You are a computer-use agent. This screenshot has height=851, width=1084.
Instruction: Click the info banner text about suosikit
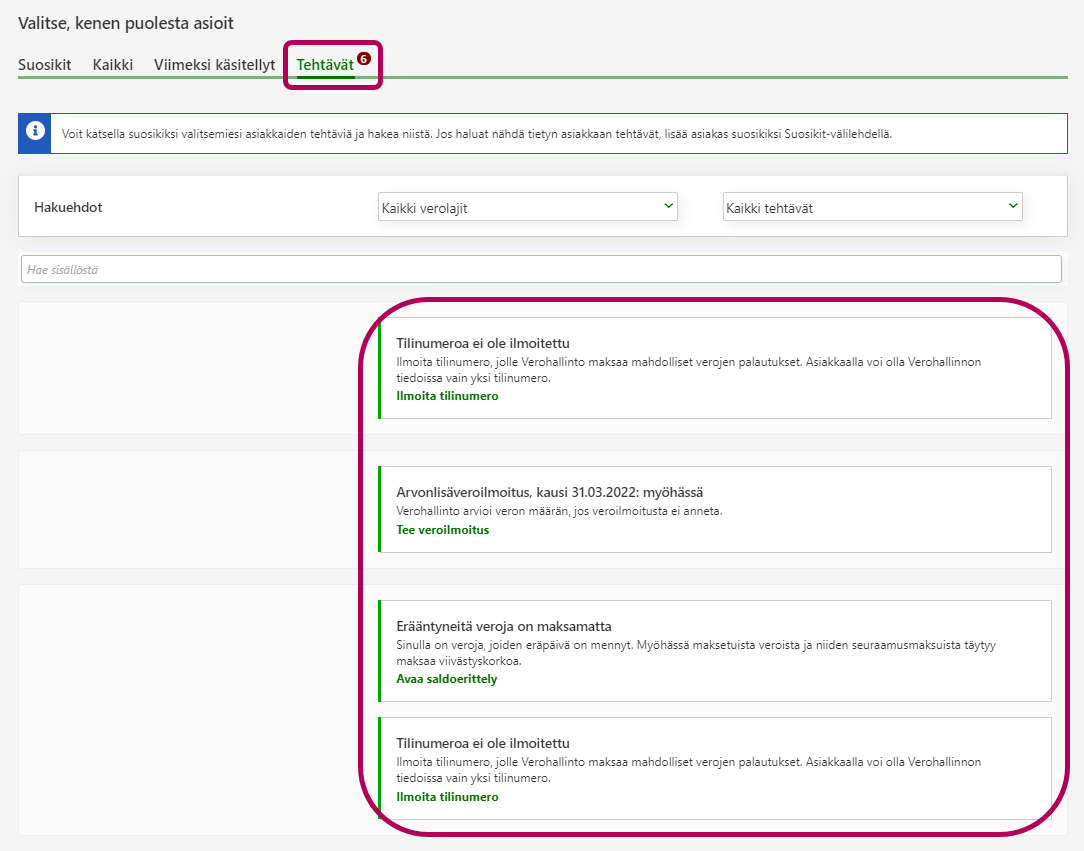click(476, 133)
